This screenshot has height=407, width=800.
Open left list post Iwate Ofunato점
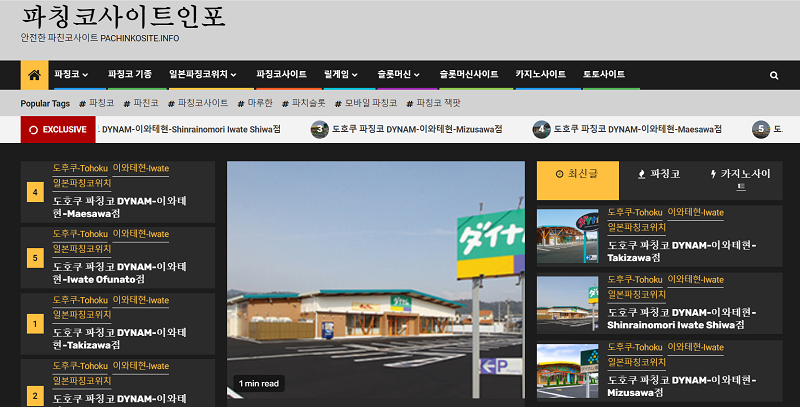pyautogui.click(x=119, y=273)
